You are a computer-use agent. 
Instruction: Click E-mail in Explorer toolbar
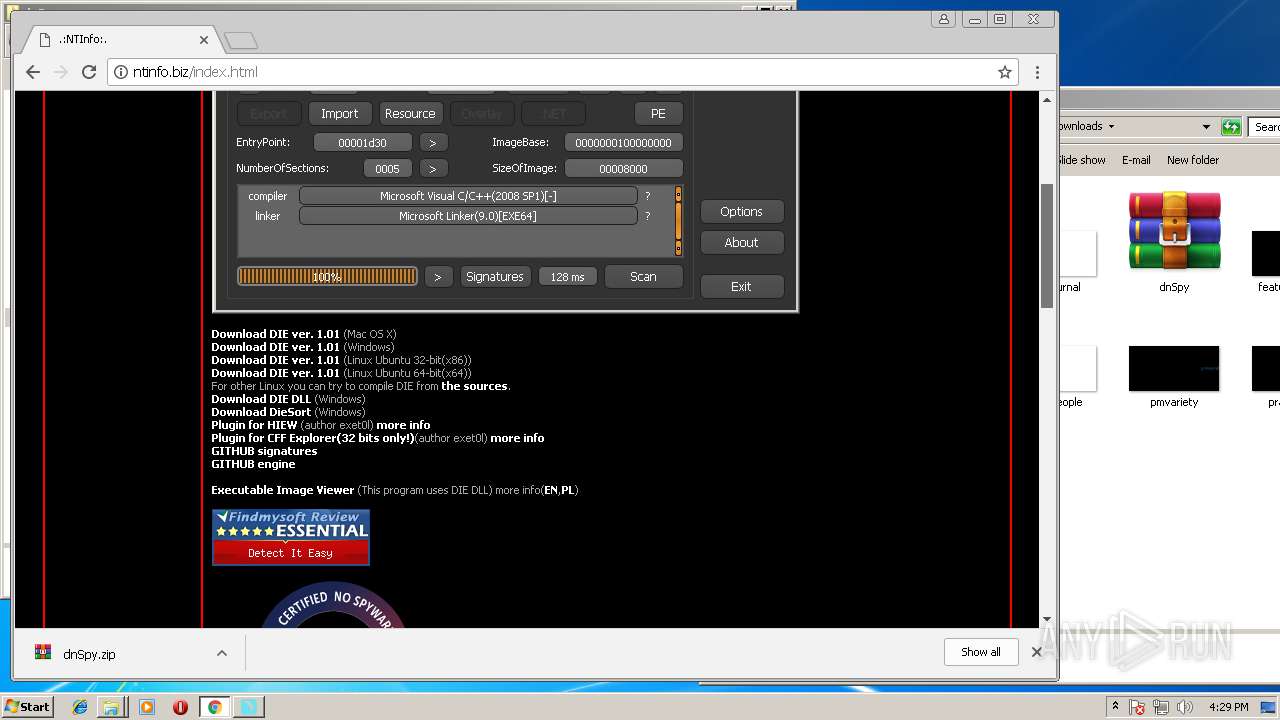point(1136,160)
